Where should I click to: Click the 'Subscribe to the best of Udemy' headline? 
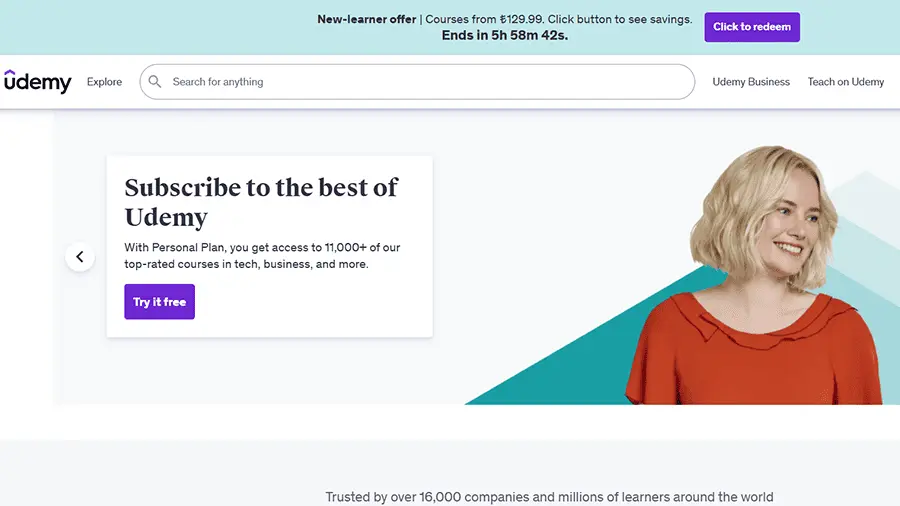[261, 202]
